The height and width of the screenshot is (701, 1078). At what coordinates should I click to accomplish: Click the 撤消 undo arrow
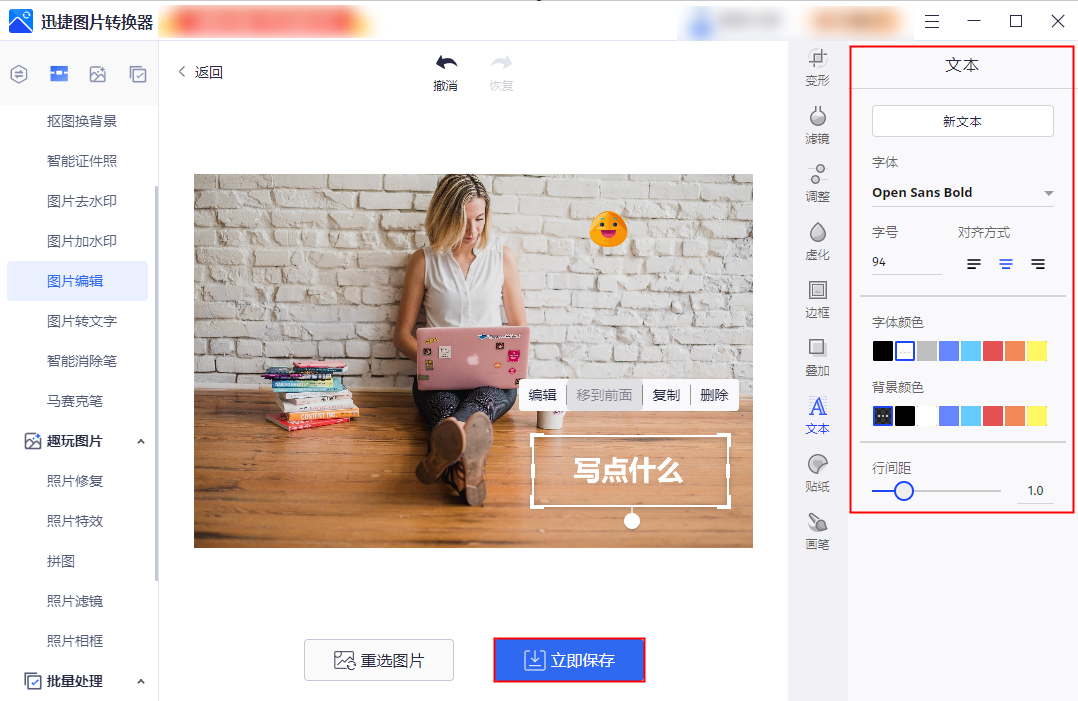click(446, 72)
